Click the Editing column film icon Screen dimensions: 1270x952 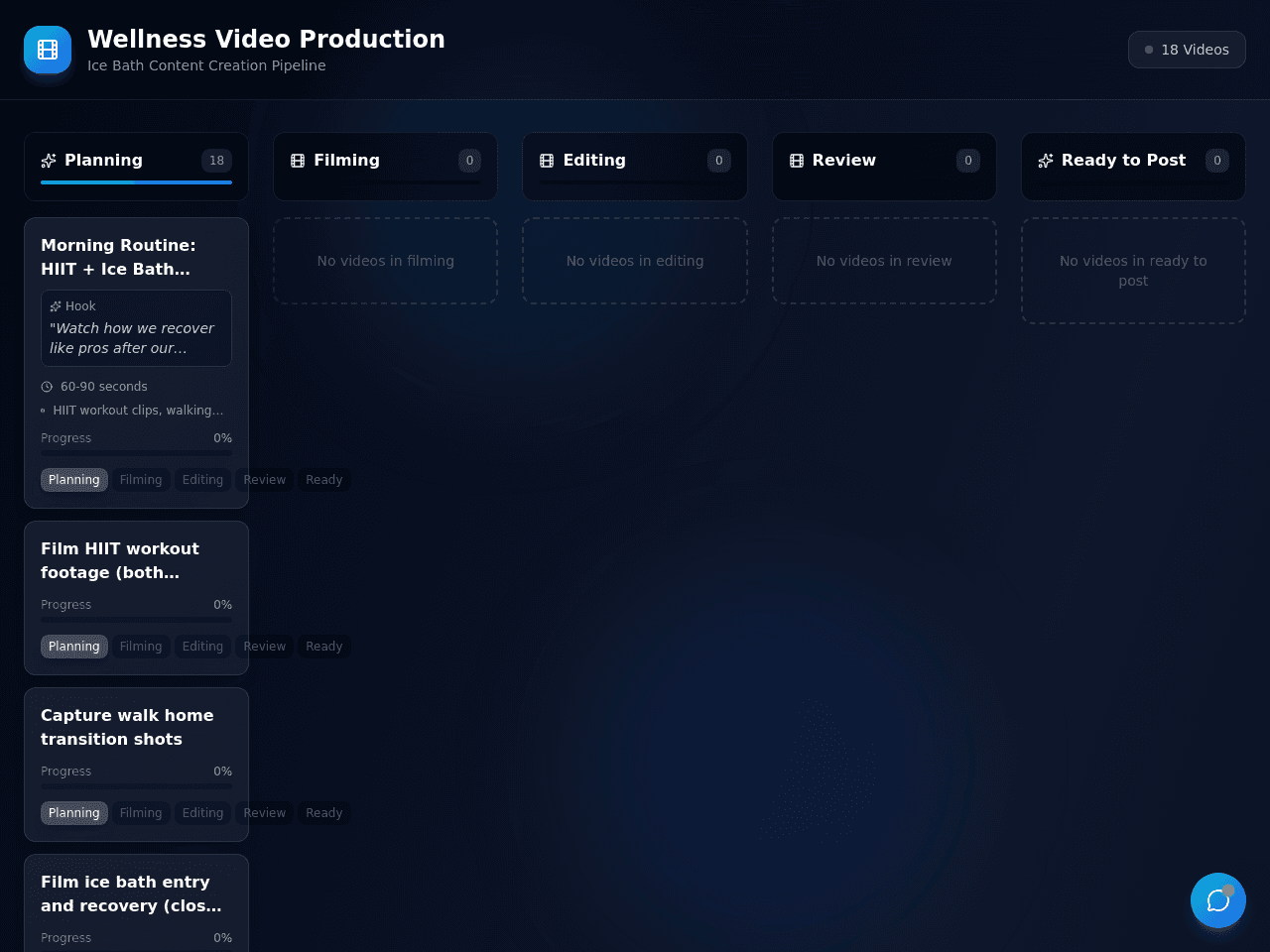coord(547,161)
